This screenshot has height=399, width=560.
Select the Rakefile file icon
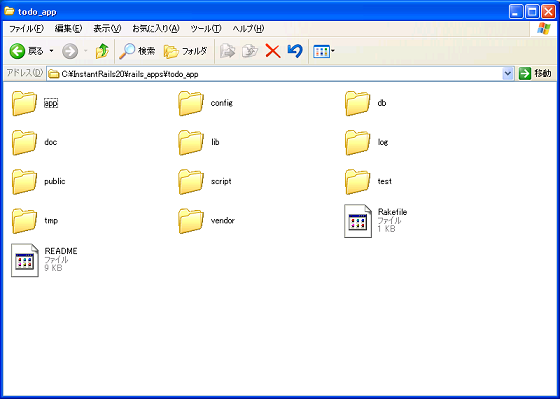358,221
